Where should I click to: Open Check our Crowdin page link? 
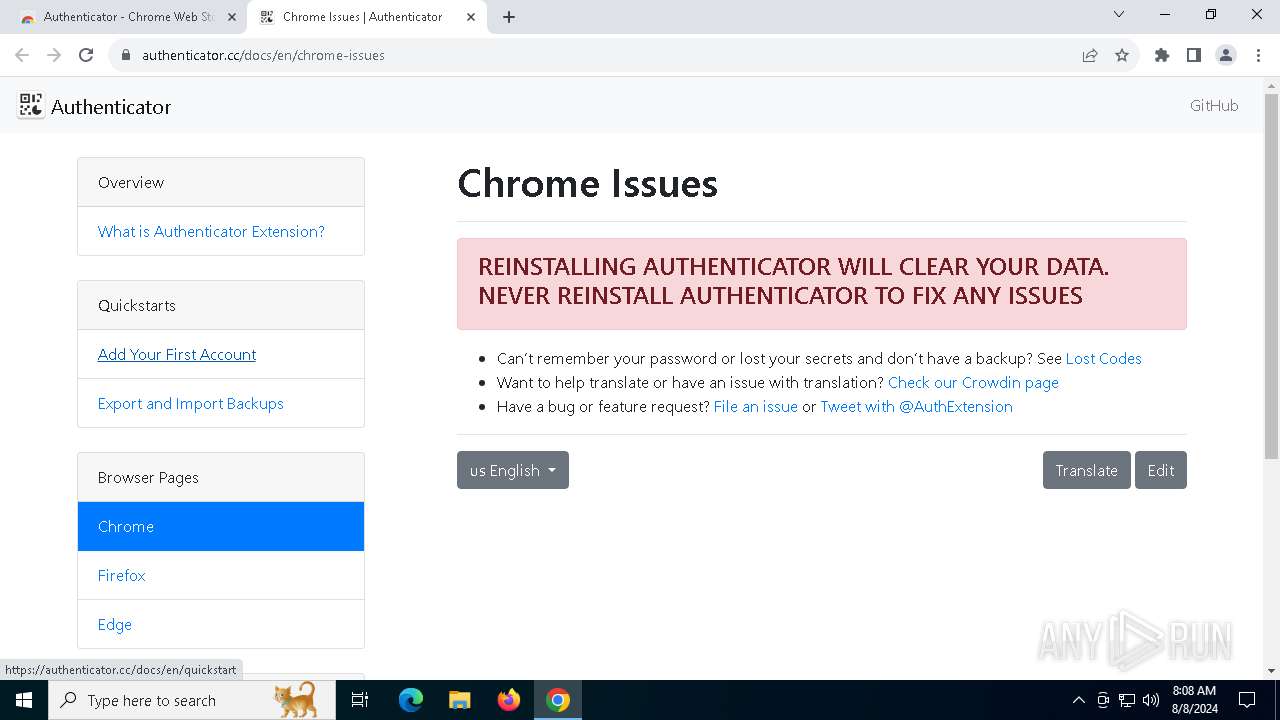[x=973, y=382]
